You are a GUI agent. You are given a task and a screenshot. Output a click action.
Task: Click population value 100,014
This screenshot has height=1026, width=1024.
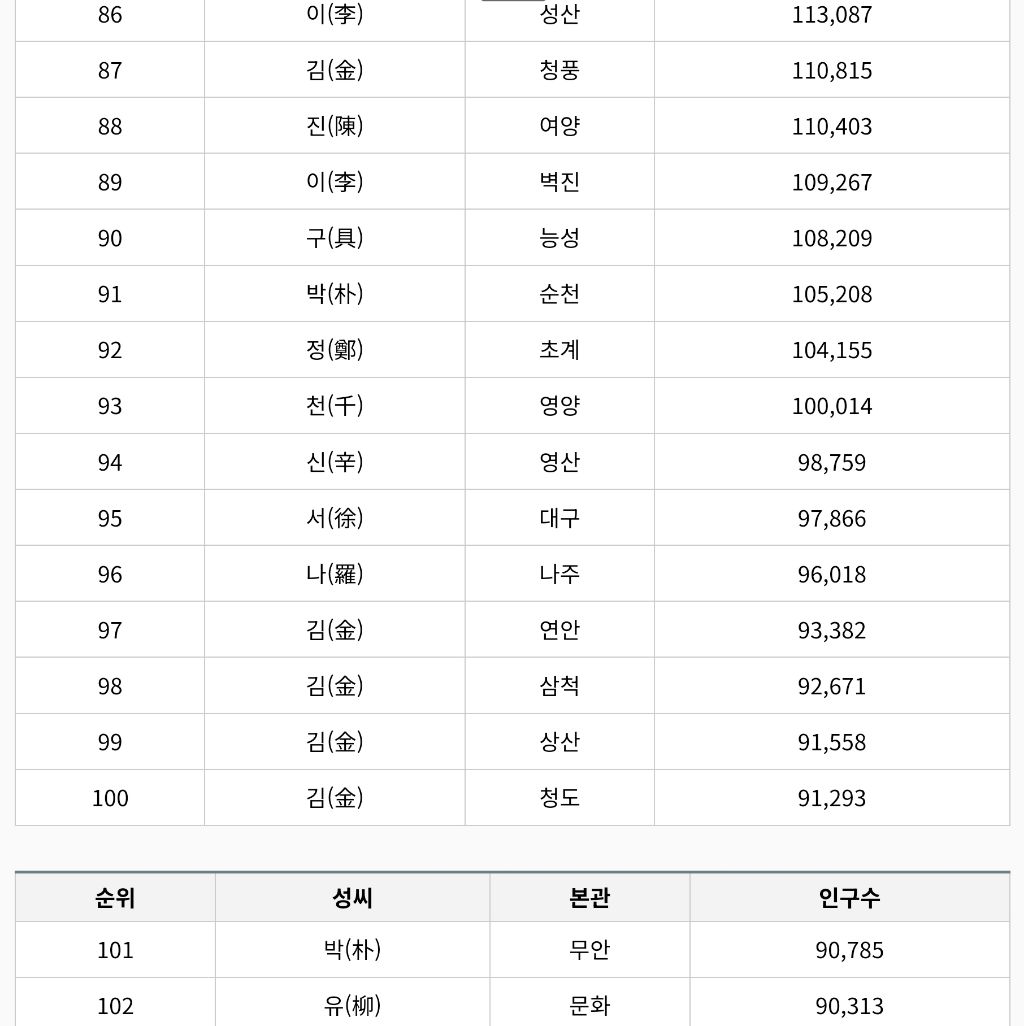point(832,406)
